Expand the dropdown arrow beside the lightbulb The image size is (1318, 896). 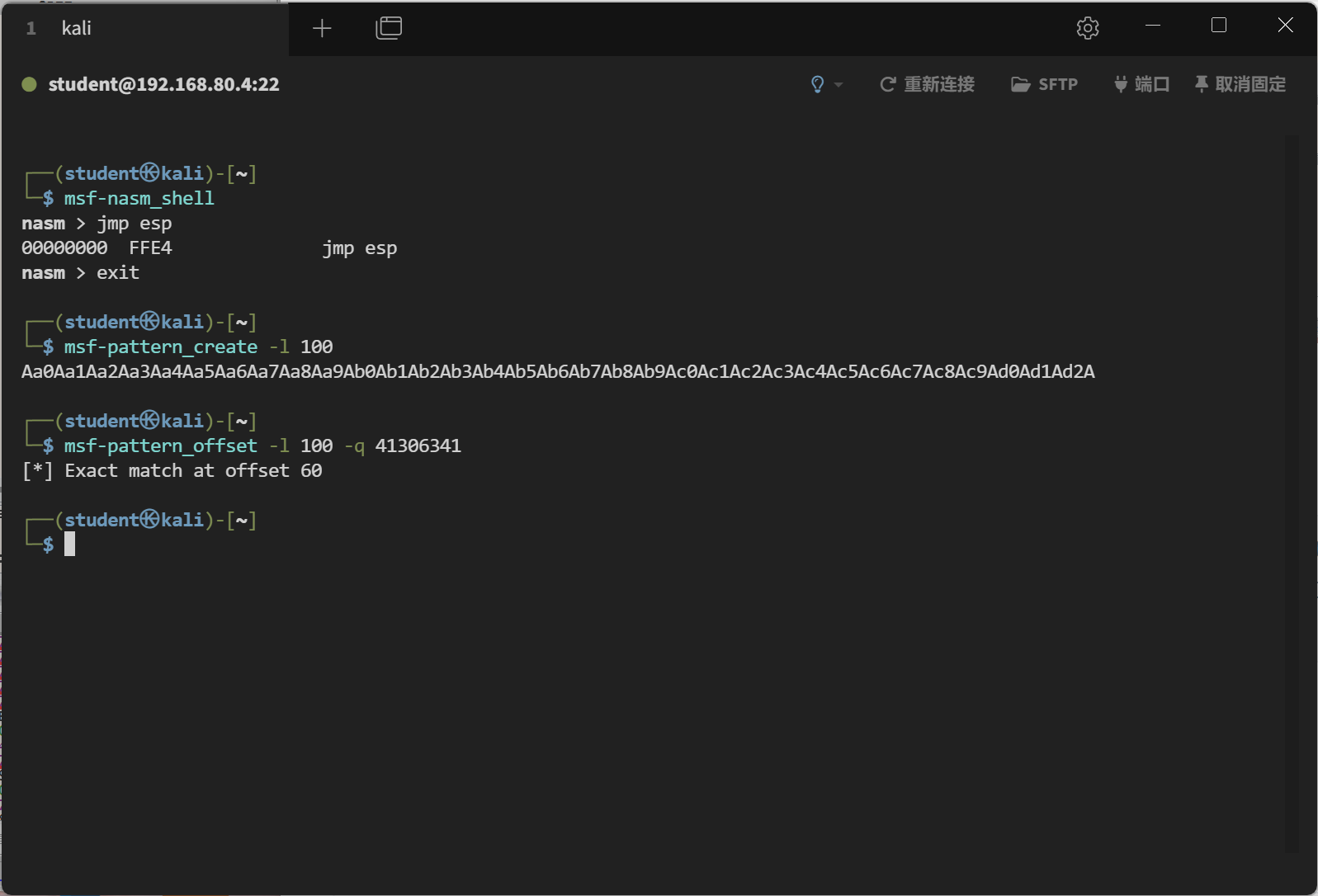coord(839,85)
